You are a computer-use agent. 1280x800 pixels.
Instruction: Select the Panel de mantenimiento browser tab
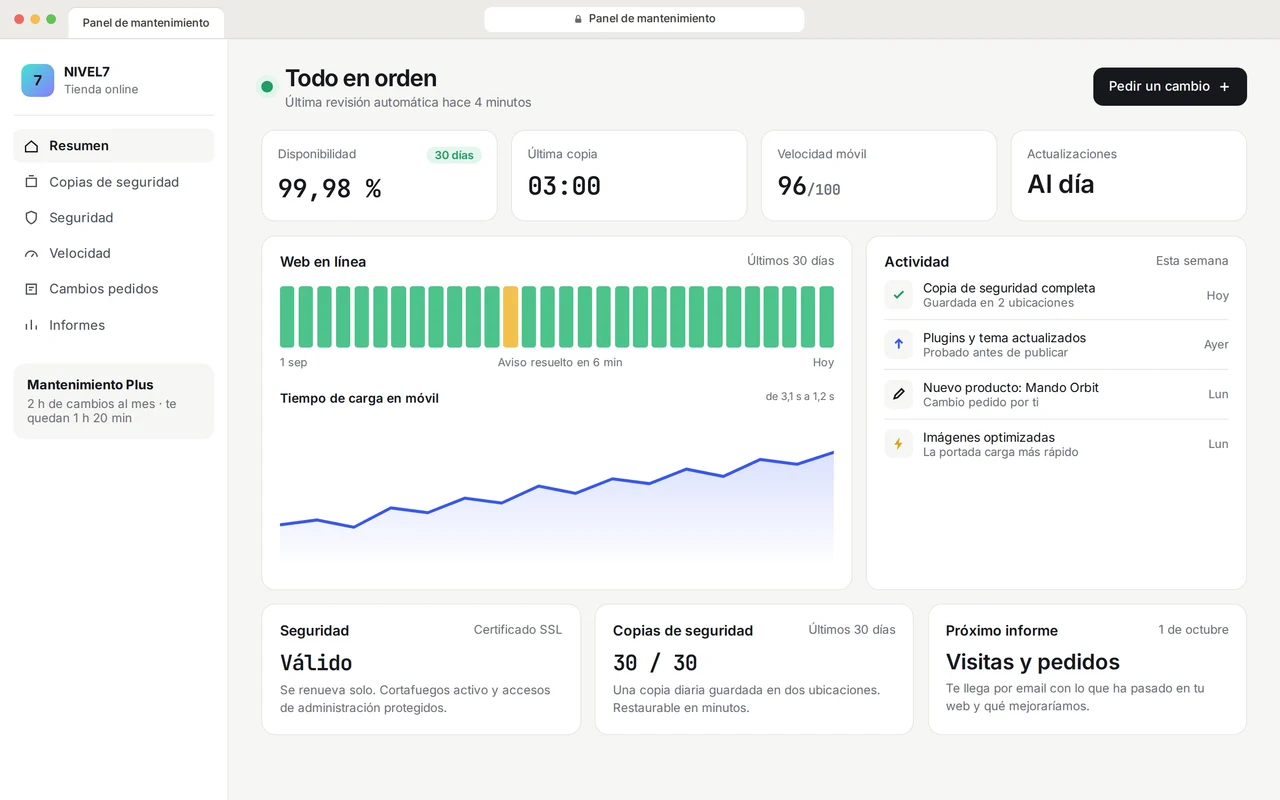point(146,23)
